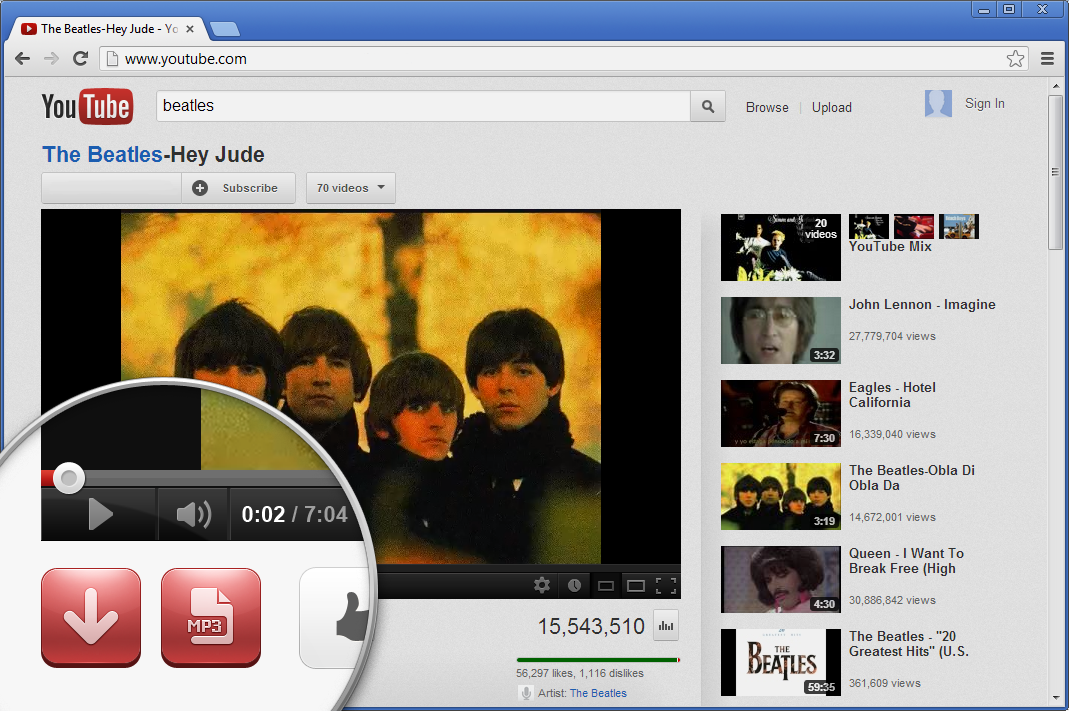This screenshot has width=1069, height=711.
Task: Click the 56,297 likes, 1,116 dislikes text
Action: pyautogui.click(x=579, y=674)
